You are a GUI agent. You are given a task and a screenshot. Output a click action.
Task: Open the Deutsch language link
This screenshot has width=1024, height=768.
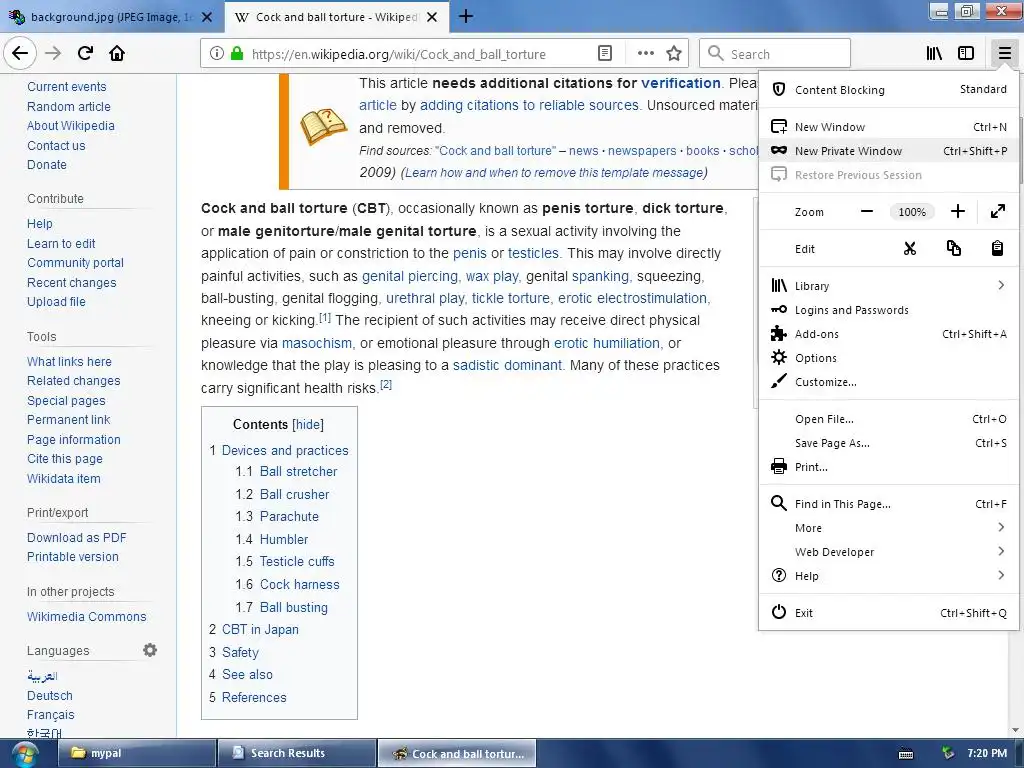tap(50, 696)
